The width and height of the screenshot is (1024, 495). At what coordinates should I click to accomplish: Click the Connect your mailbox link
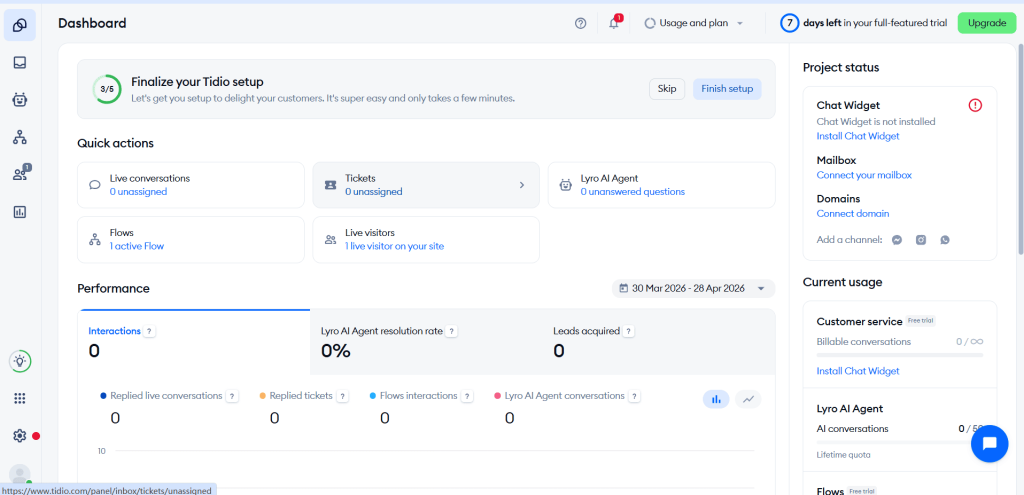864,175
